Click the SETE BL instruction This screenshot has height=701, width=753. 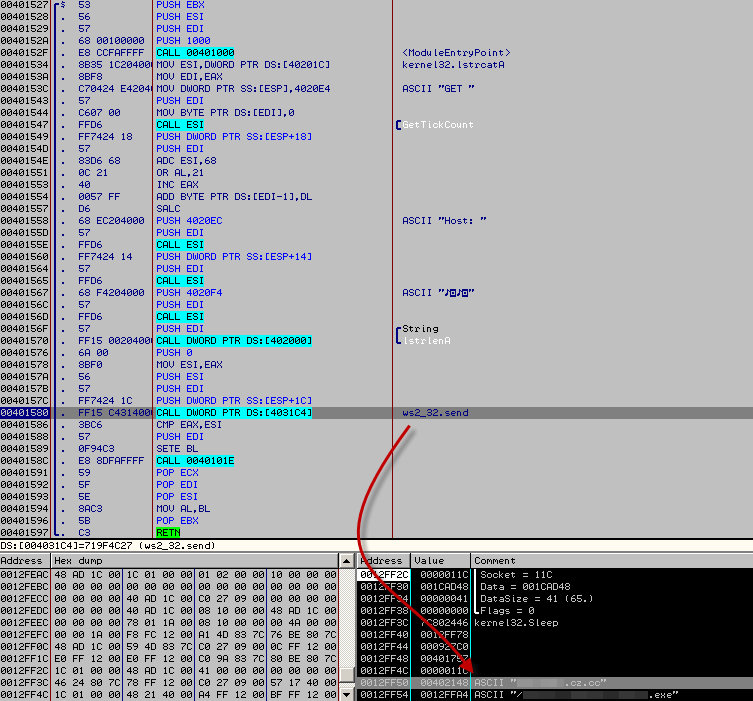177,449
